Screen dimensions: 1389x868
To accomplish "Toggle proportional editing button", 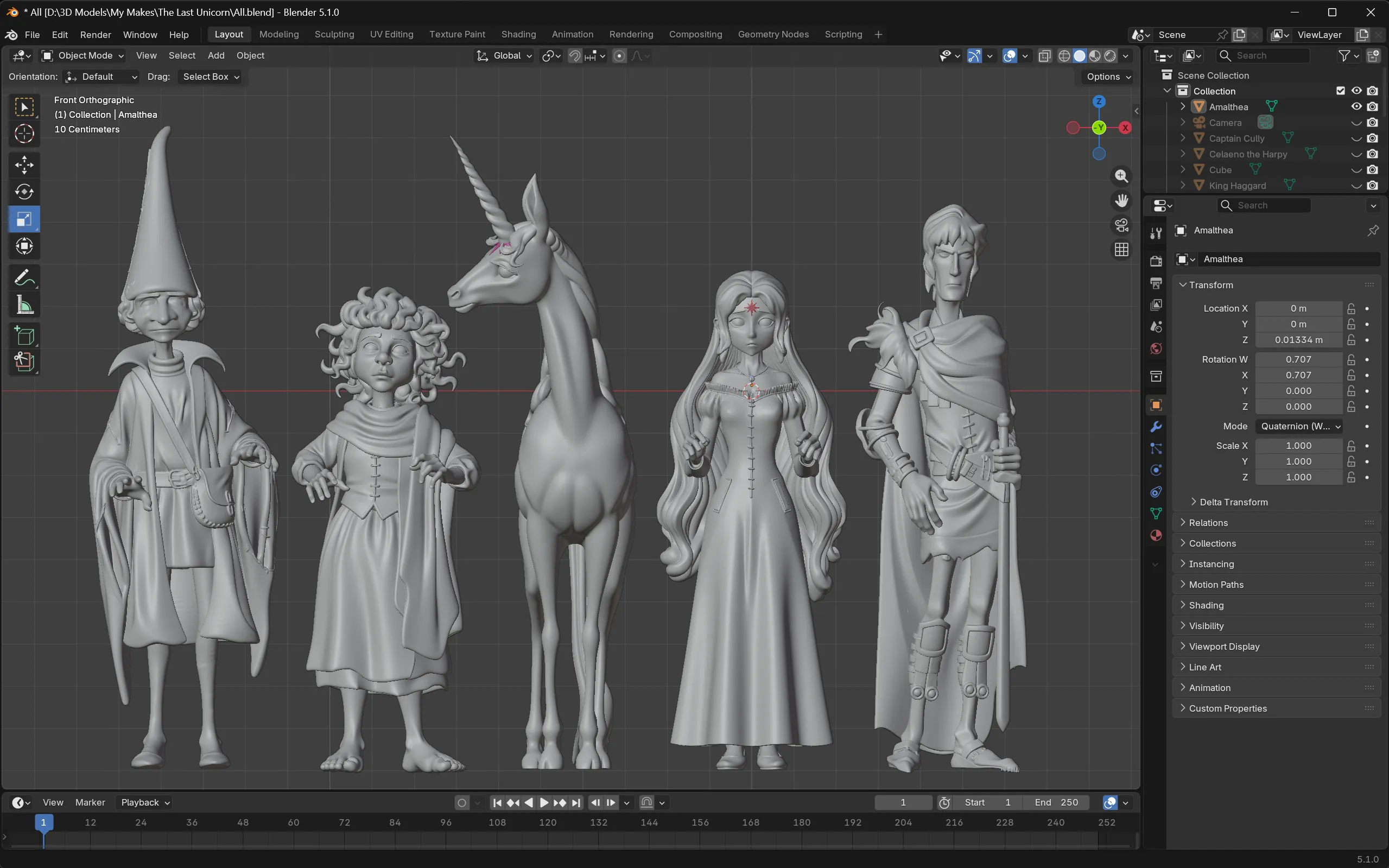I will 619,56.
